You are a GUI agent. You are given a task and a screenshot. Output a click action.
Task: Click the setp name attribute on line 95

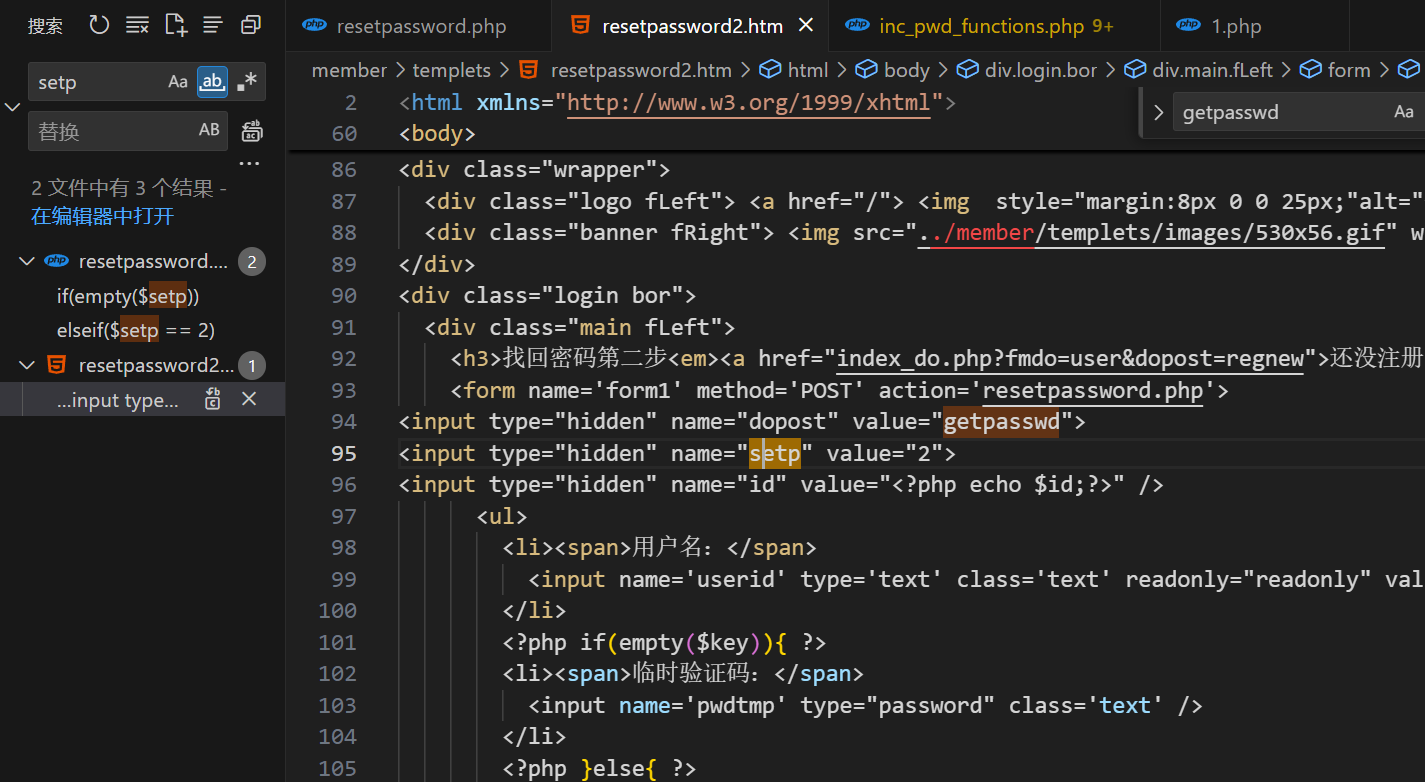(x=775, y=454)
